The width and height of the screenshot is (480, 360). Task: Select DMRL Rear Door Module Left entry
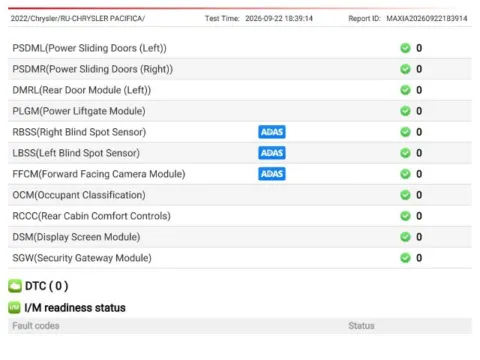click(240, 90)
